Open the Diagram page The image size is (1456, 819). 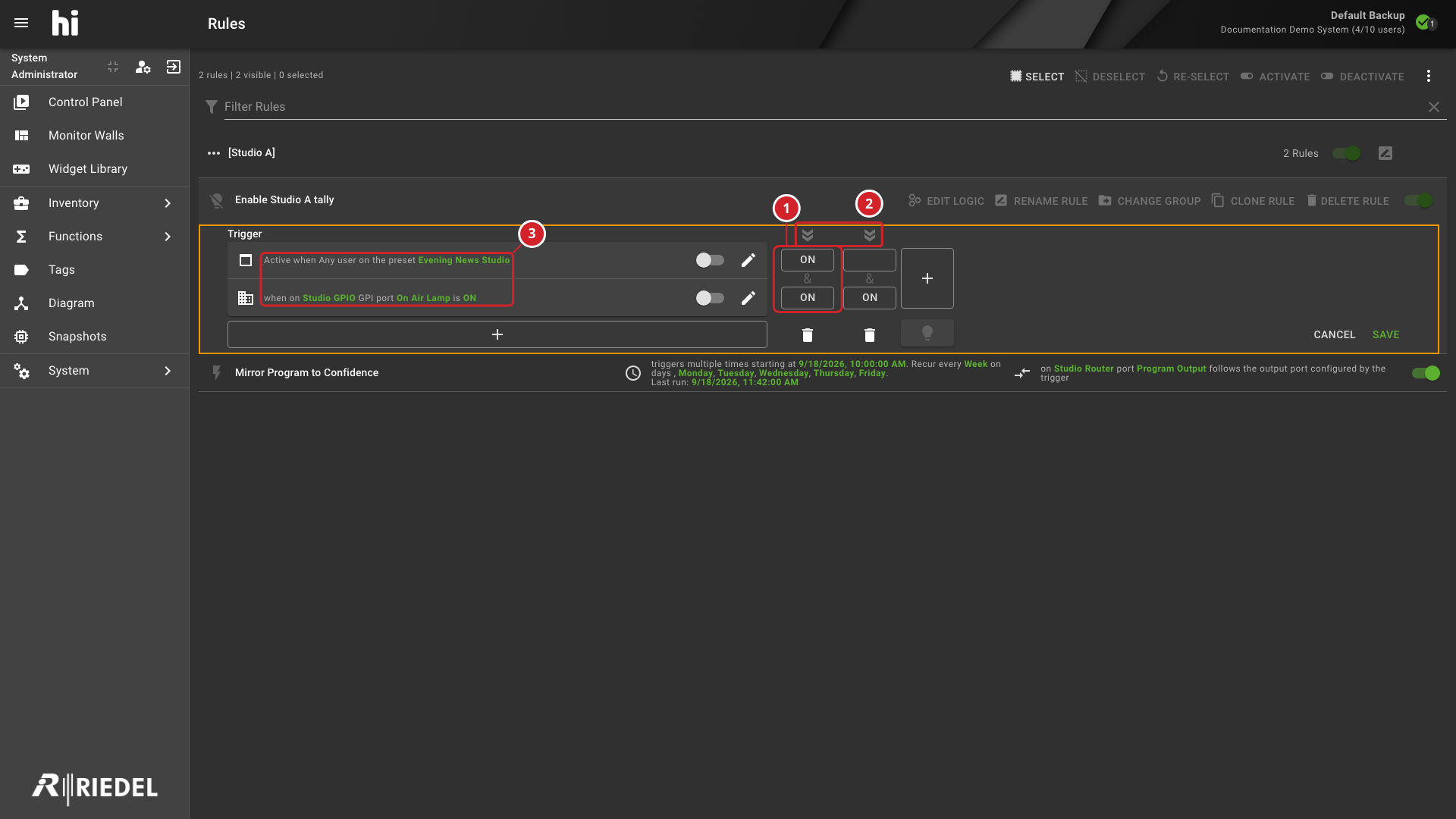tap(94, 303)
